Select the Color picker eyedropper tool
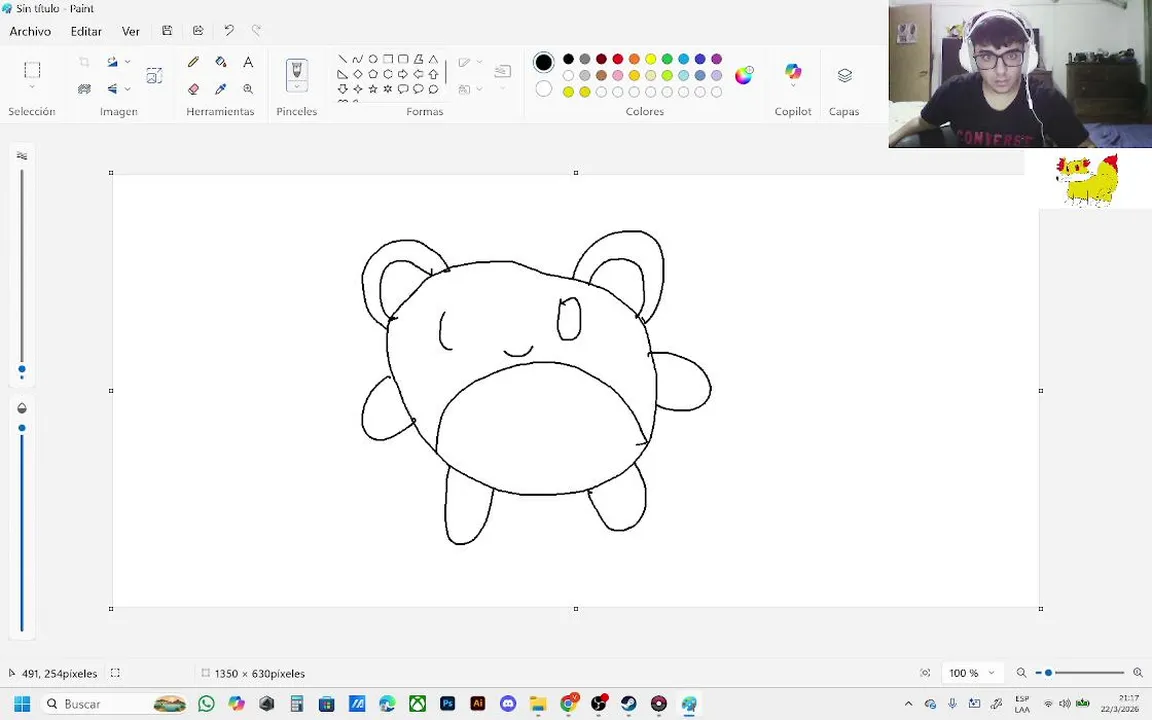Screen dimensions: 1152x720 tap(220, 89)
